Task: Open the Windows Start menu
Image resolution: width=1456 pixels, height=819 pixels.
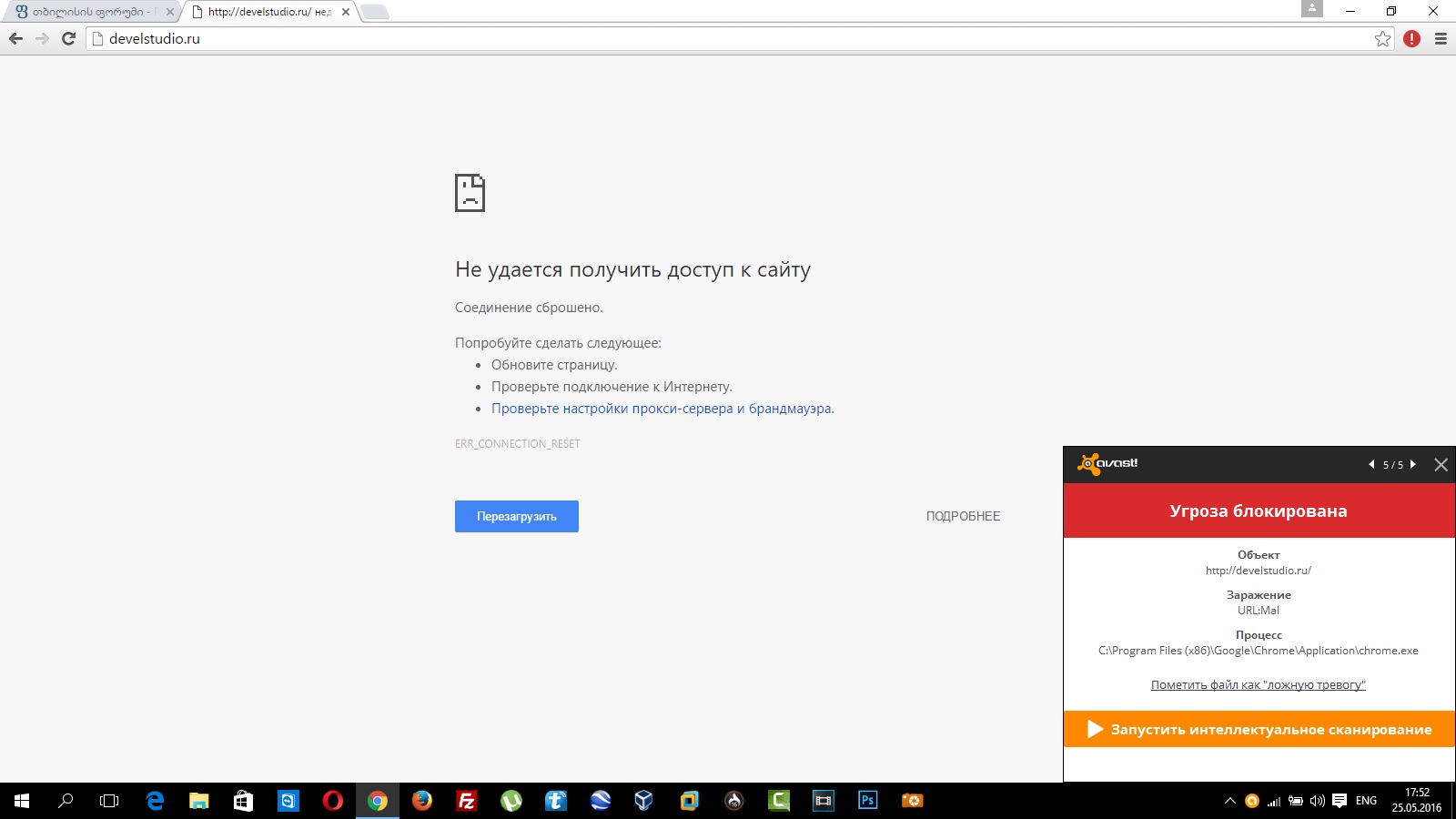Action: tap(22, 801)
